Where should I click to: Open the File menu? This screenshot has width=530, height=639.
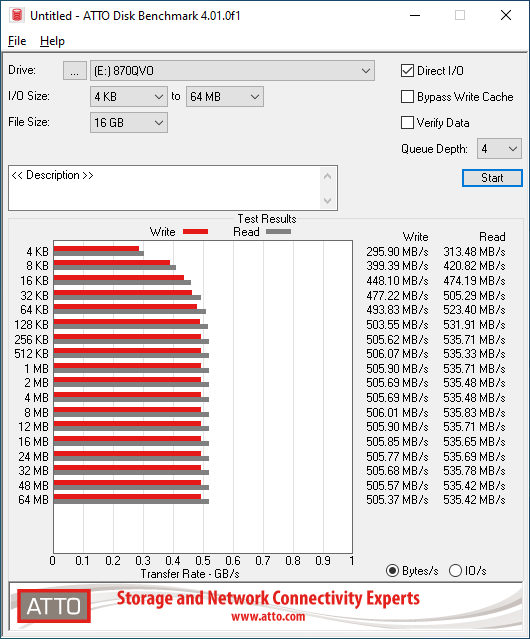[x=17, y=41]
